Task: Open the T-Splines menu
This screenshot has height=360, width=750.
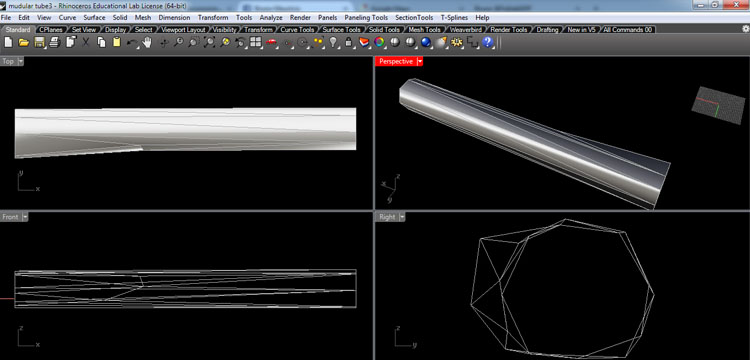Action: point(455,17)
